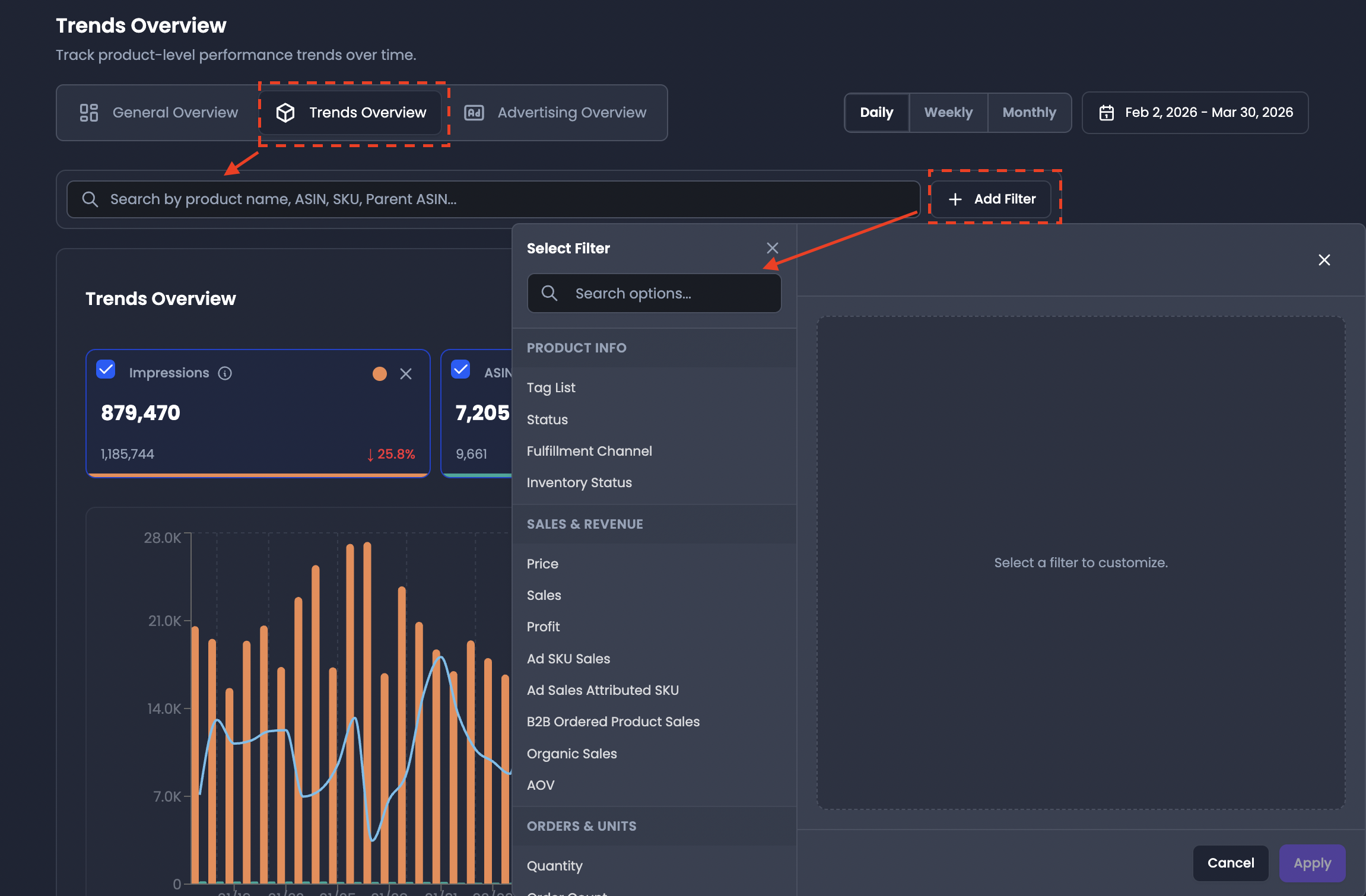This screenshot has height=896, width=1366.
Task: Open the Feb 2 - Mar 30 date picker
Action: (x=1195, y=113)
